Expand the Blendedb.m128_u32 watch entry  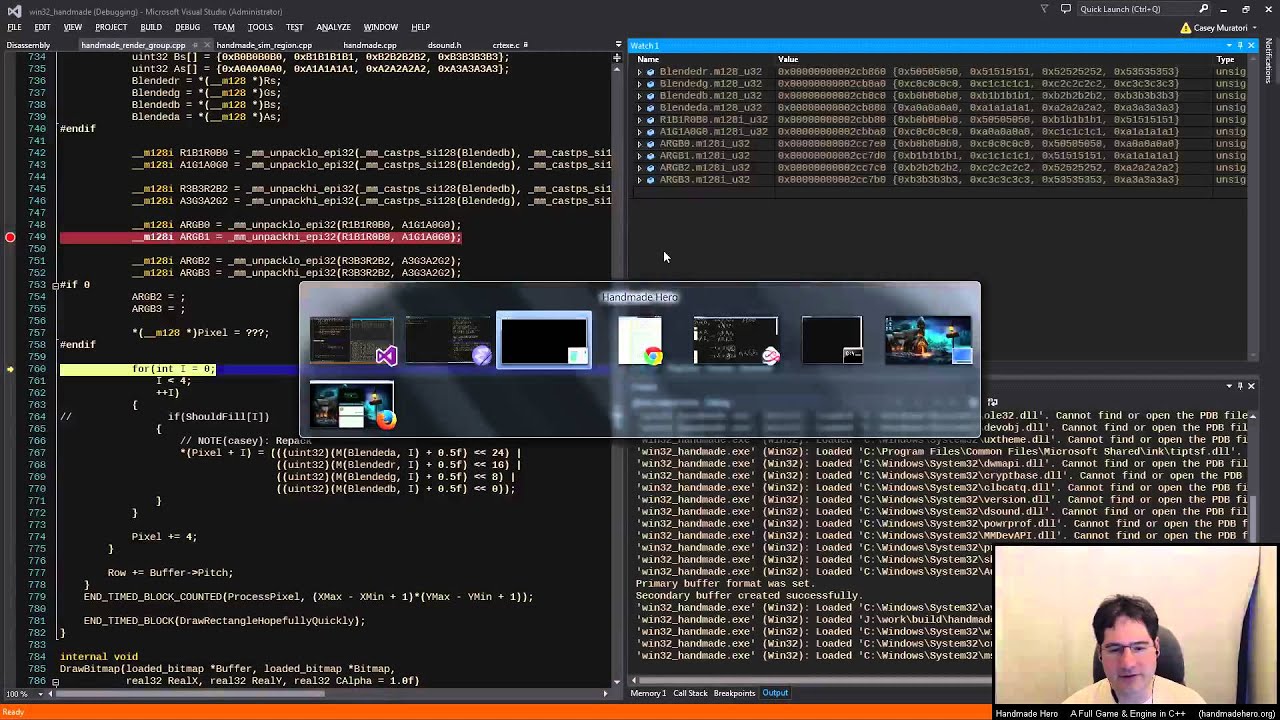(640, 96)
